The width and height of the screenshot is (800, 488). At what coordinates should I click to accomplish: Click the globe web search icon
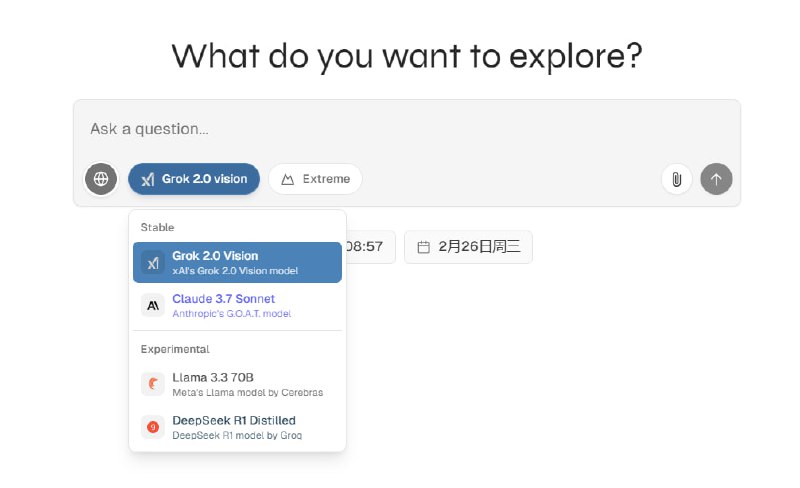click(x=100, y=179)
